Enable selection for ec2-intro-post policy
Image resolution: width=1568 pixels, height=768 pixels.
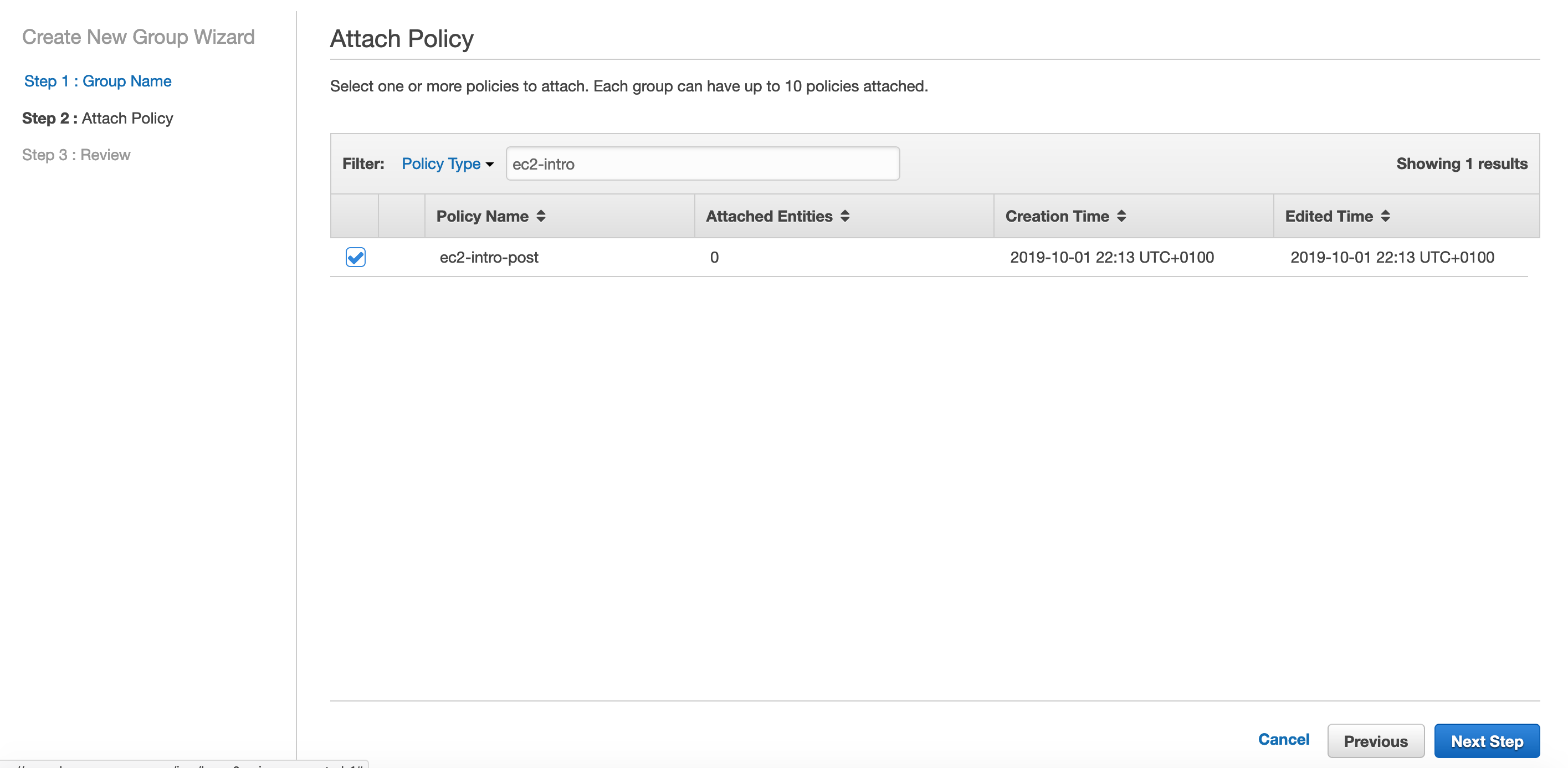[x=356, y=256]
